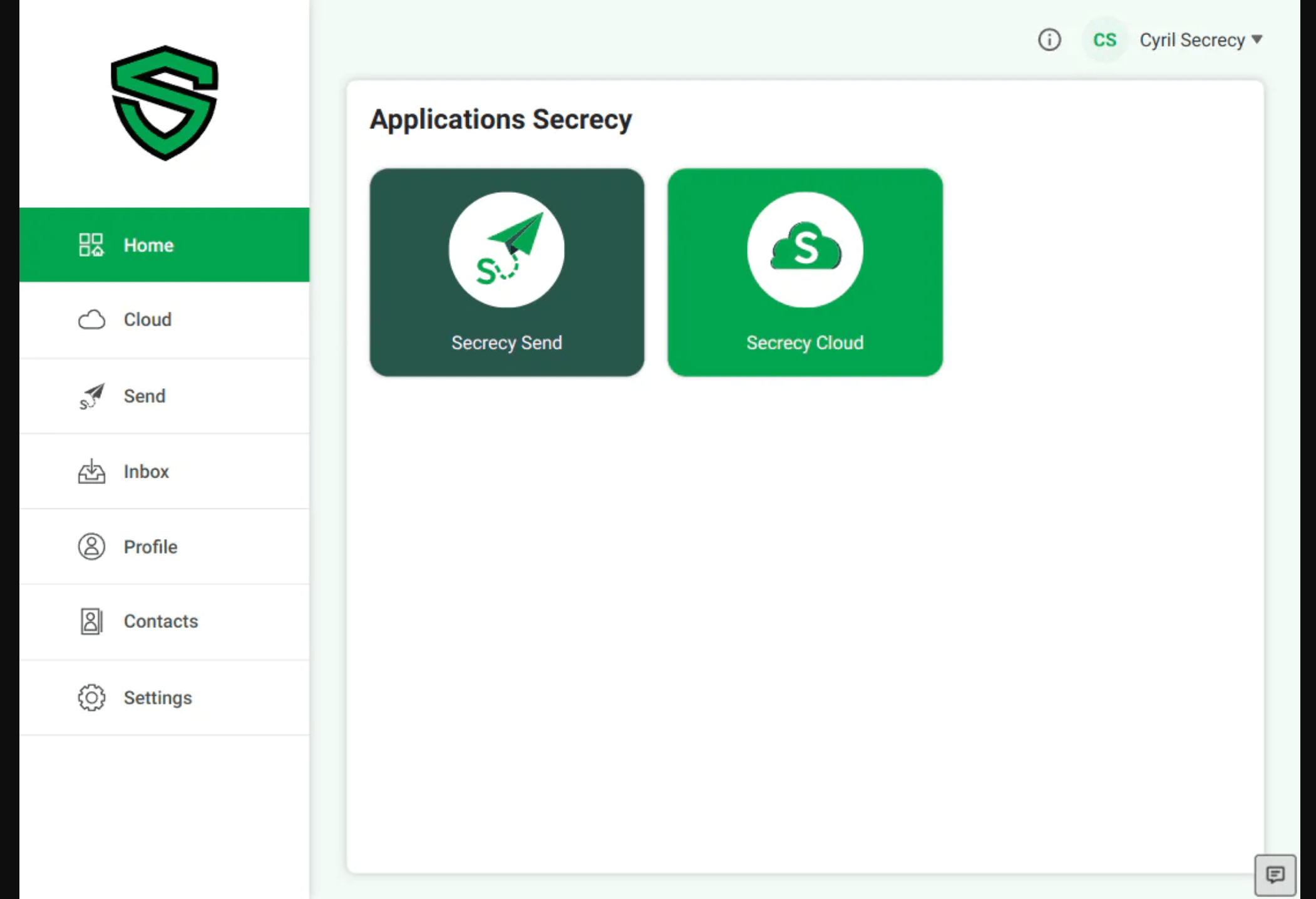Access Settings menu

pos(157,697)
